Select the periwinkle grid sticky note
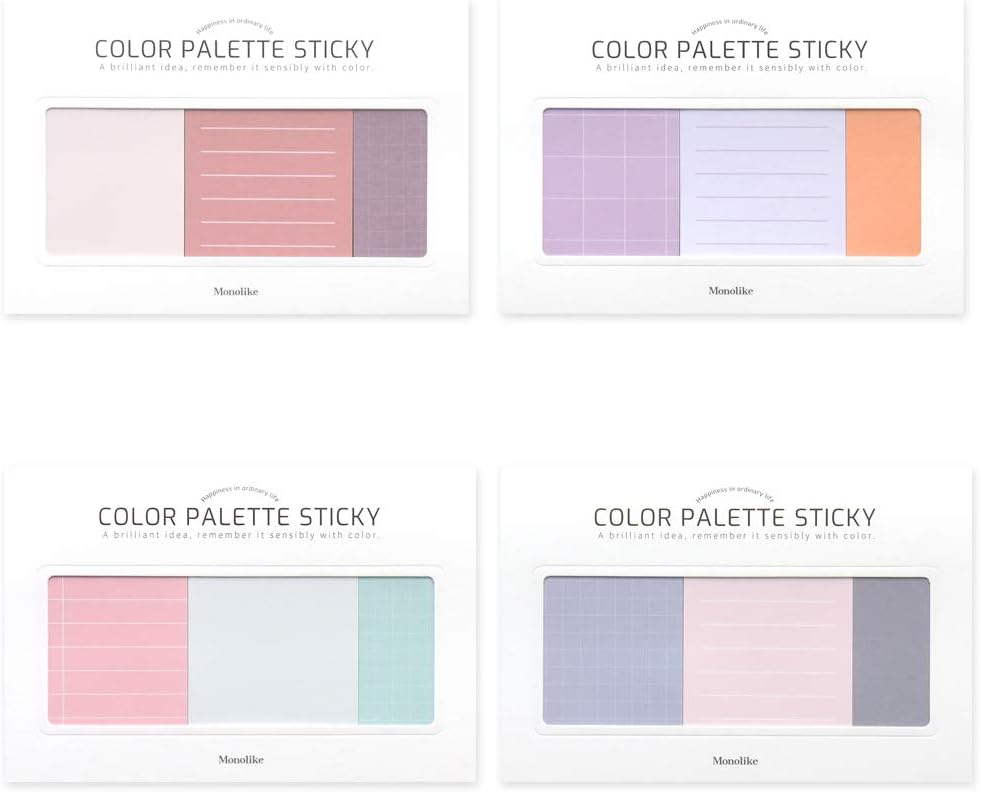 click(614, 651)
